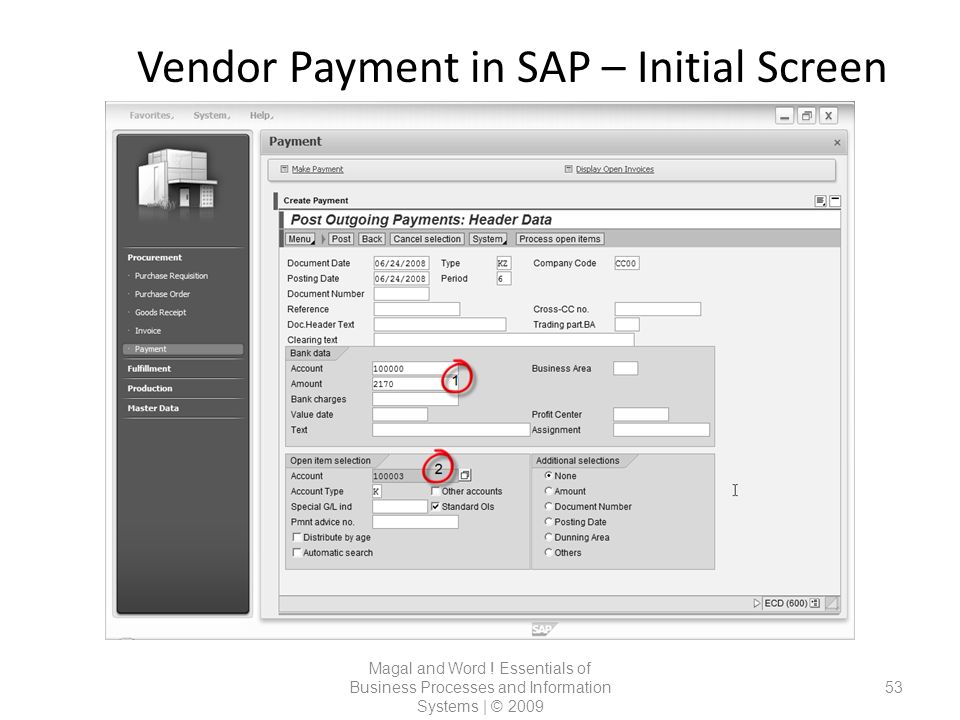
Task: Close the Payment panel
Action: pyautogui.click(x=837, y=143)
